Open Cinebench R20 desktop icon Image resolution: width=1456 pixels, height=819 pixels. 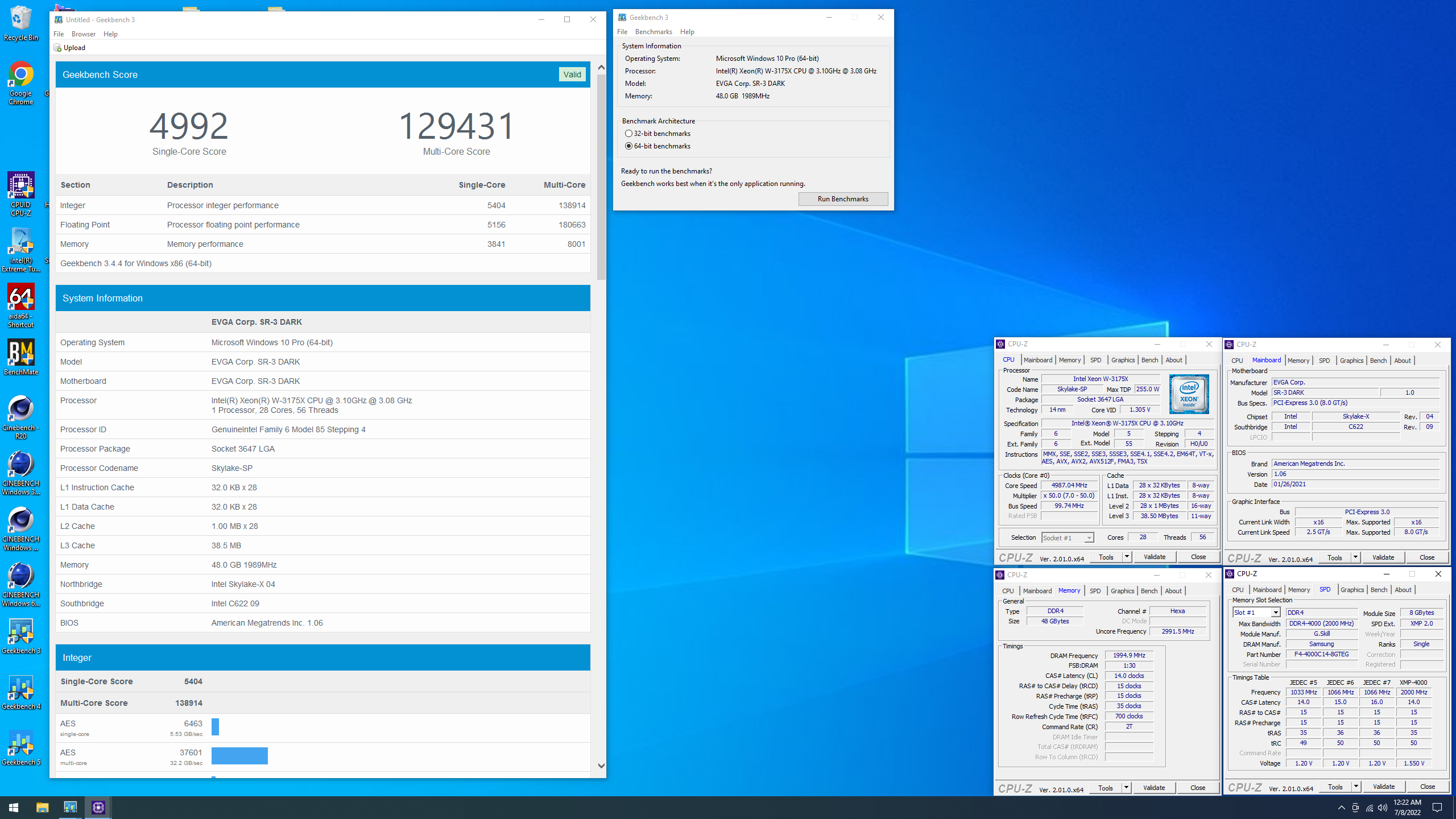tap(21, 417)
